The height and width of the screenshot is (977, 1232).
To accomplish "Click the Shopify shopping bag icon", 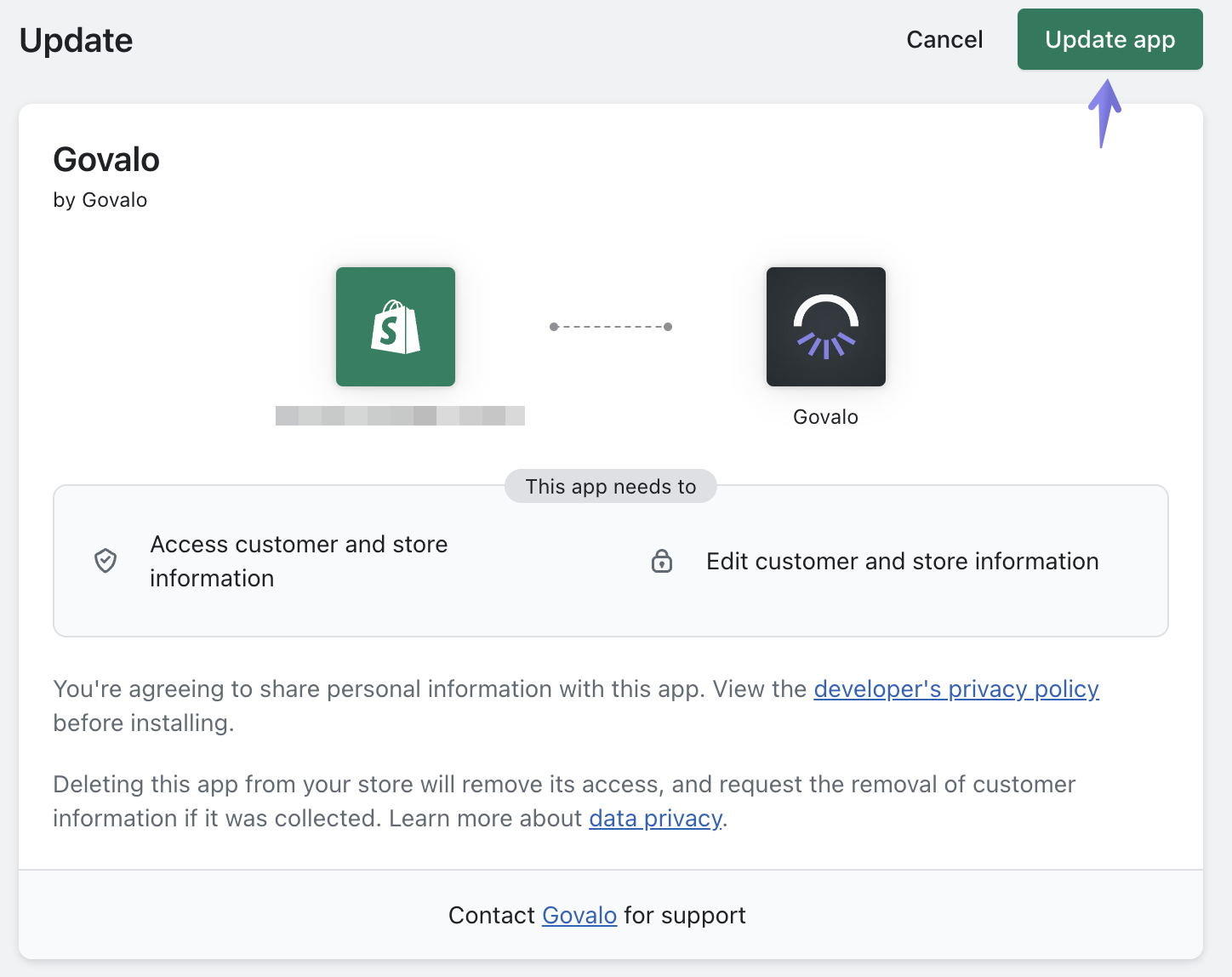I will click(x=396, y=327).
